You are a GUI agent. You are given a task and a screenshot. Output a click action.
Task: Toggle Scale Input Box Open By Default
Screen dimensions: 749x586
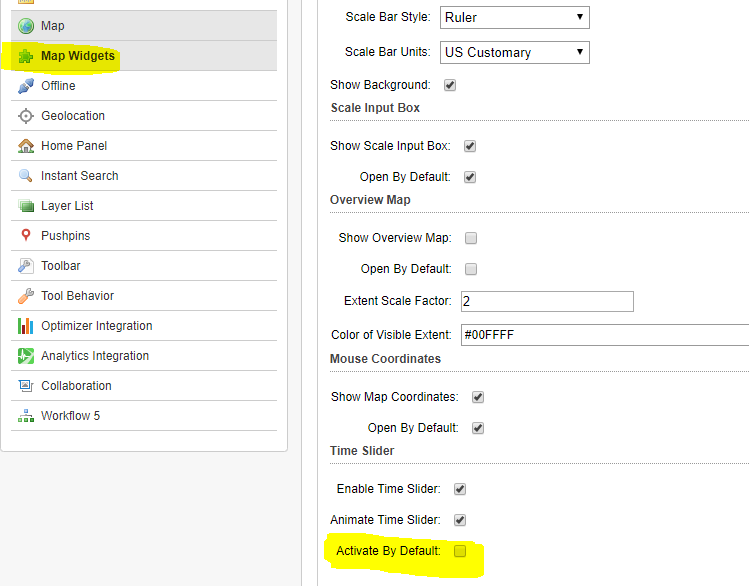click(x=470, y=177)
